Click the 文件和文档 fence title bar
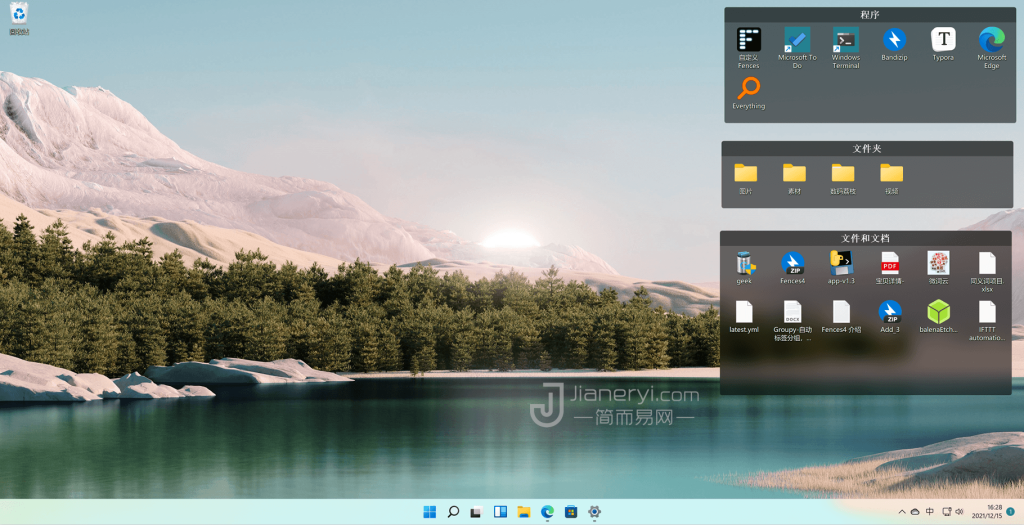1024x525 pixels. click(865, 238)
